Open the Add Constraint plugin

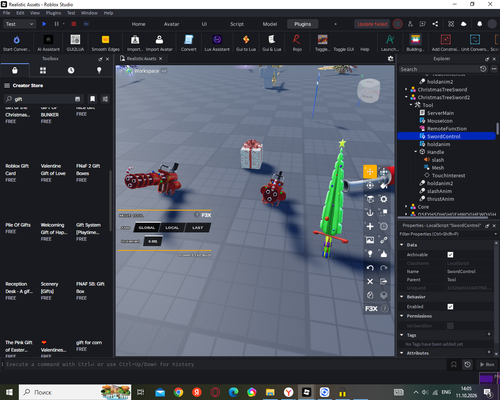(445, 43)
